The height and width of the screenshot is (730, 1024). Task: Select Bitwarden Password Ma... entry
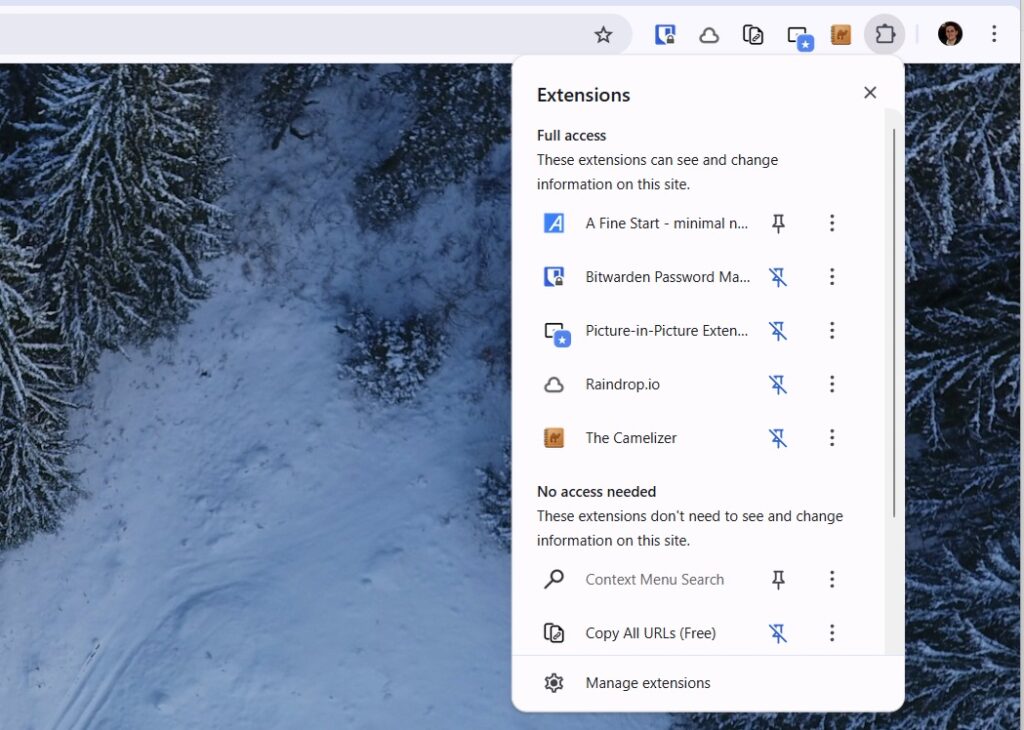coord(667,277)
